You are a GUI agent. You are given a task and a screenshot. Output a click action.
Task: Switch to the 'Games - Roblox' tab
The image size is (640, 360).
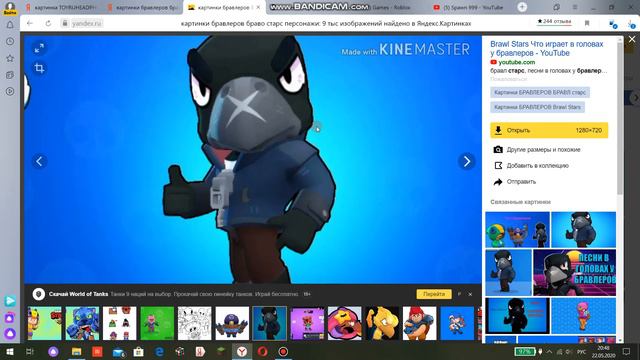[x=391, y=7]
